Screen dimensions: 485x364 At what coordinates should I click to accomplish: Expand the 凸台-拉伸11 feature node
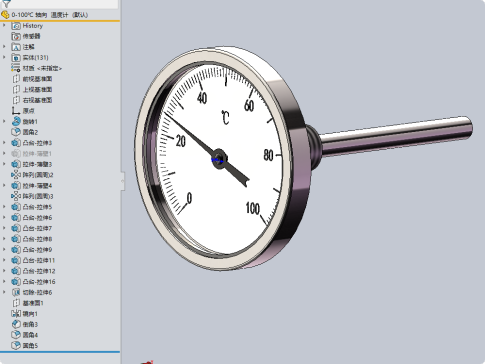pyautogui.click(x=4, y=260)
